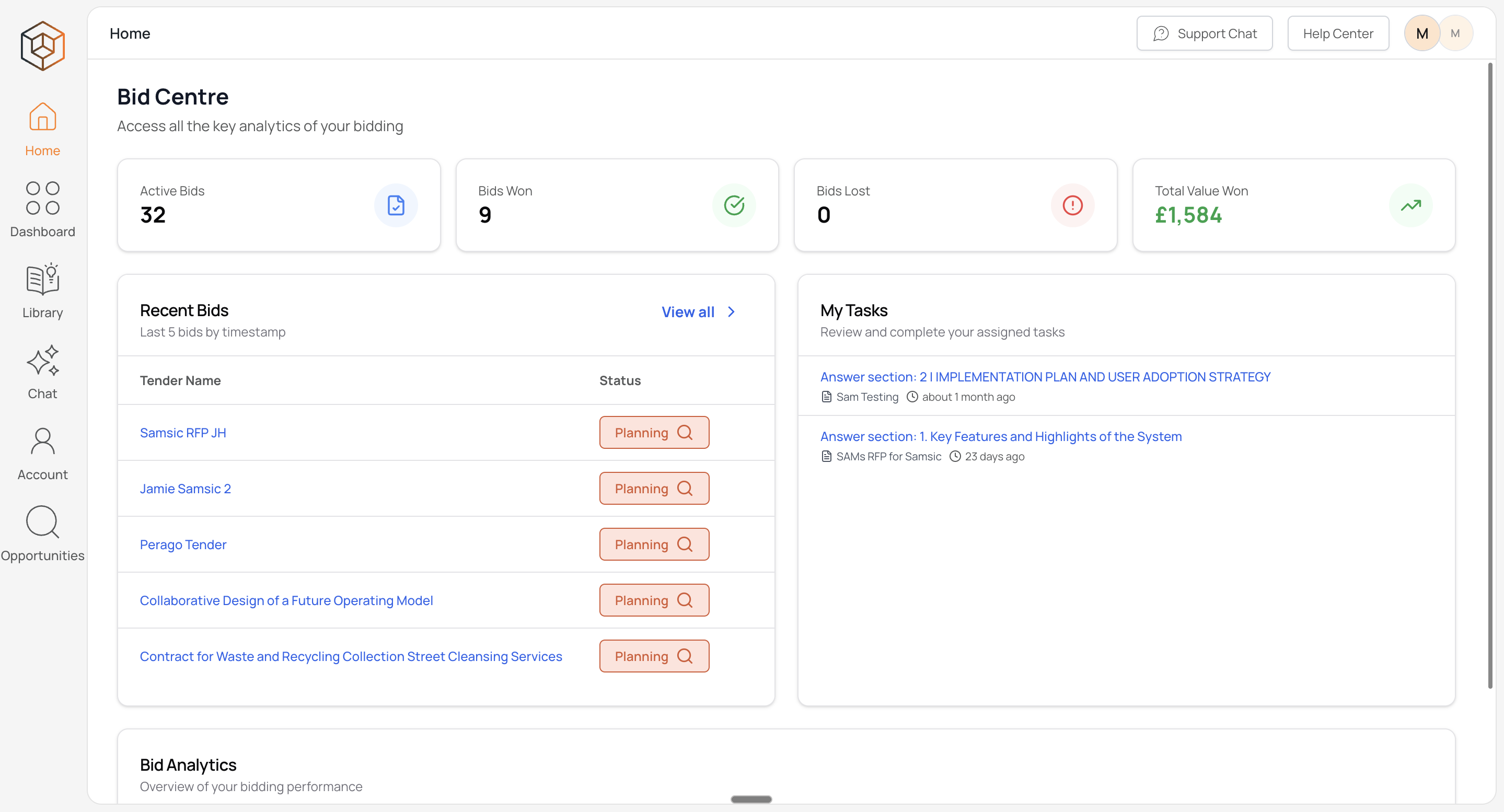Open task Key Features and Highlights of the System

[x=1001, y=436]
